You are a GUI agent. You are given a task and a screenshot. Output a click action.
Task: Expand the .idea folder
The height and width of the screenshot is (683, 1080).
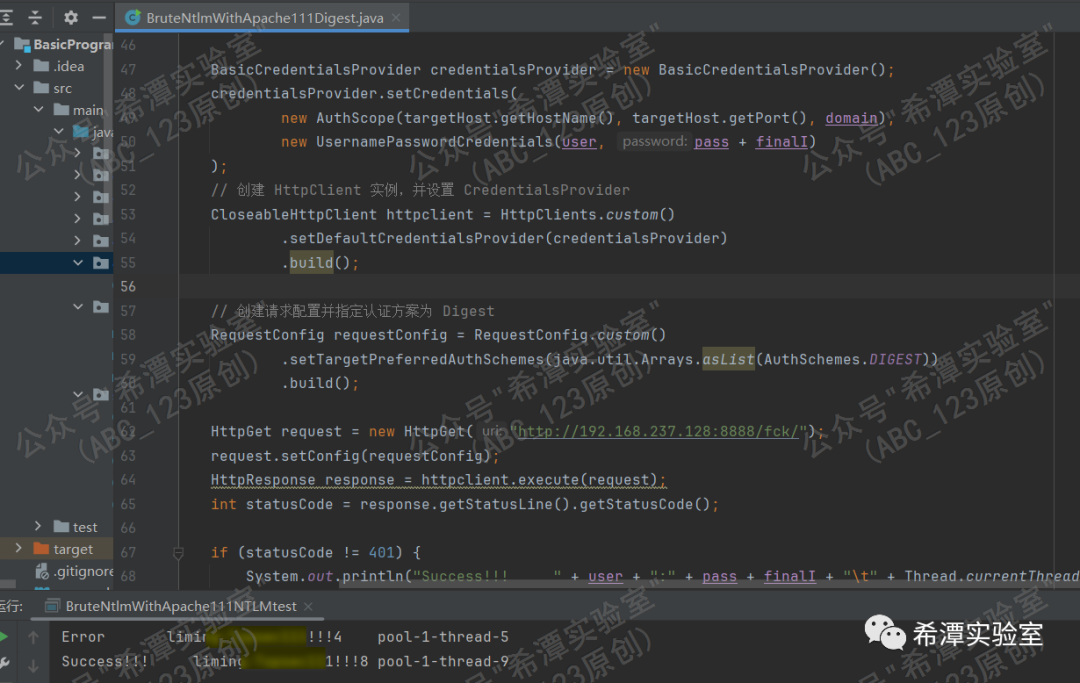pos(19,66)
